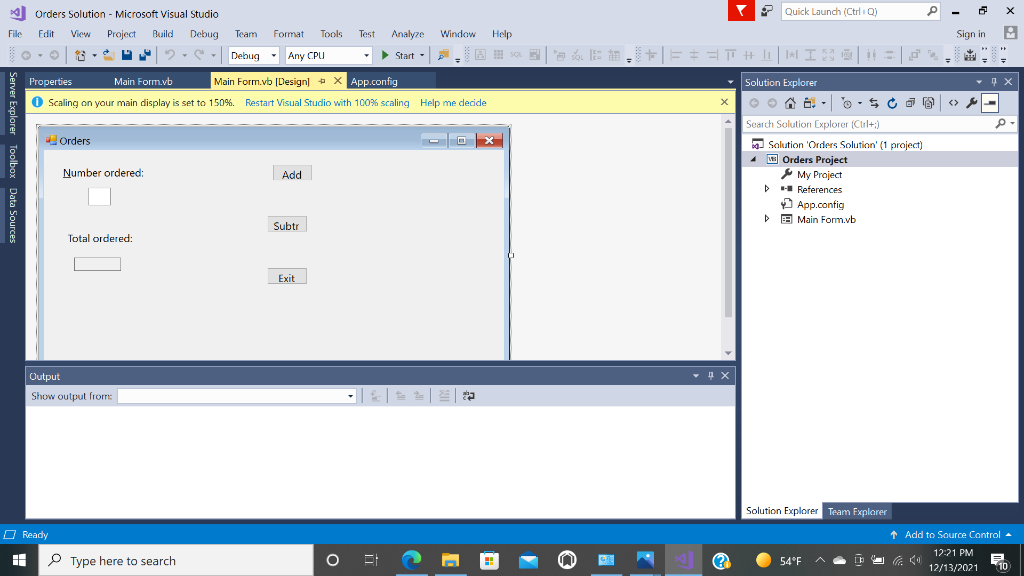Viewport: 1024px width, 576px height.
Task: Click the Start debugging button
Action: (398, 56)
